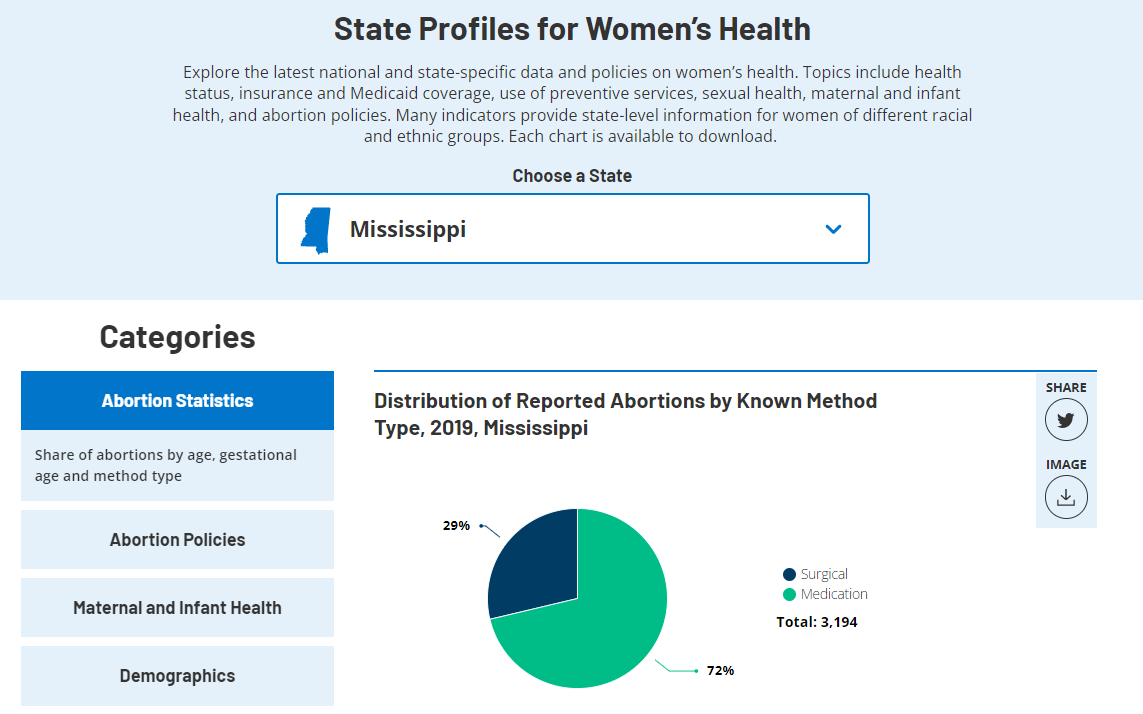Viewport: 1143px width, 714px height.
Task: Open the Mississippi state name dropdown
Action: (x=408, y=229)
